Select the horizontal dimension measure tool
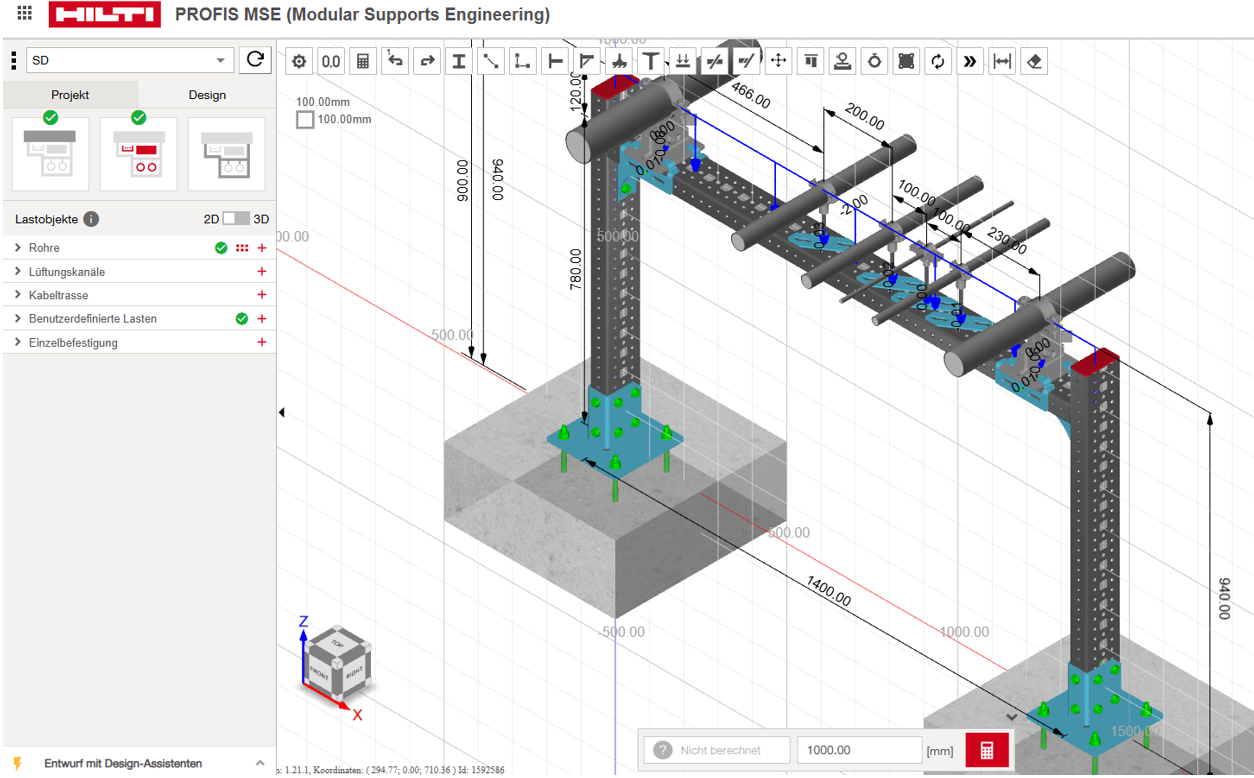This screenshot has width=1254, height=778. tap(1002, 61)
